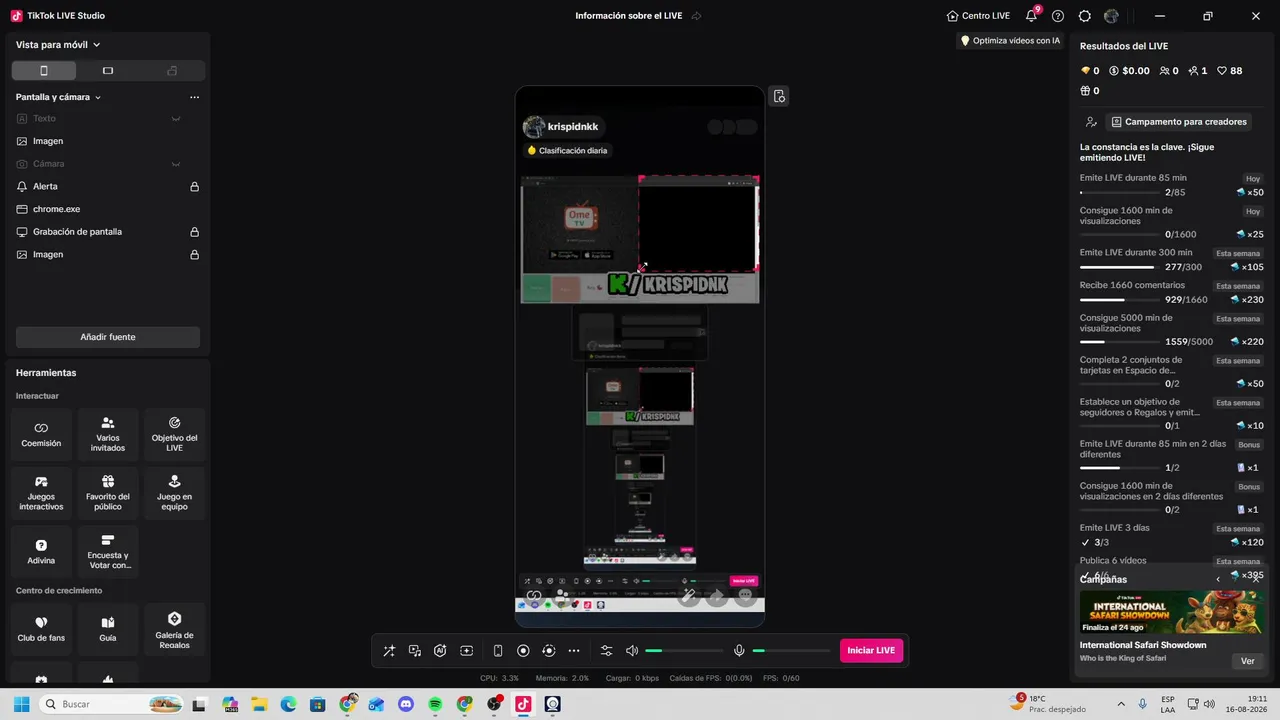
Task: Open the Adivina tool
Action: pyautogui.click(x=41, y=553)
